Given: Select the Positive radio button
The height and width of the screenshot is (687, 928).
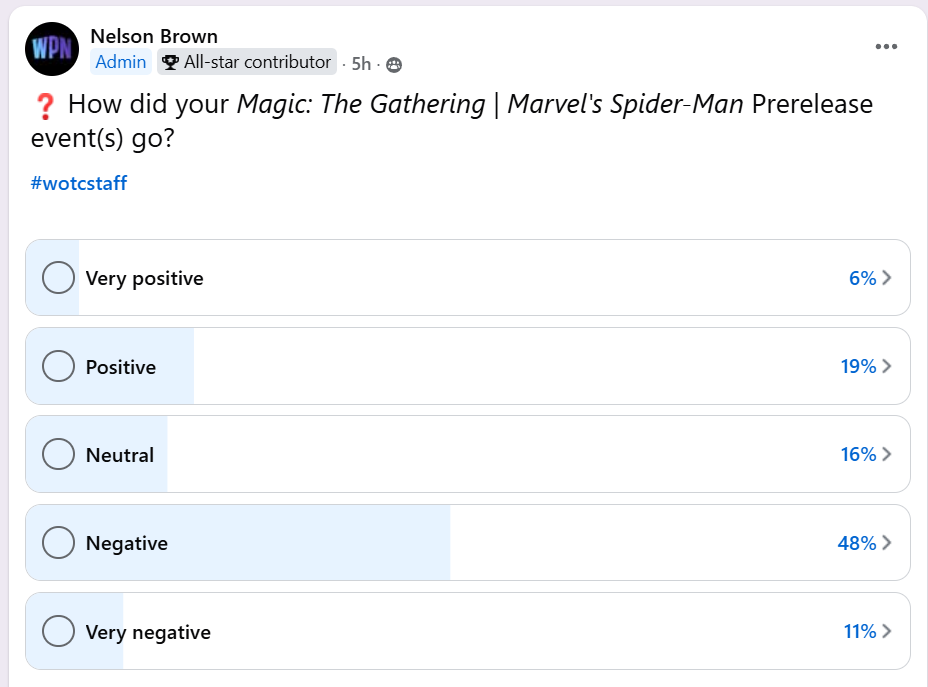Looking at the screenshot, I should pyautogui.click(x=59, y=367).
